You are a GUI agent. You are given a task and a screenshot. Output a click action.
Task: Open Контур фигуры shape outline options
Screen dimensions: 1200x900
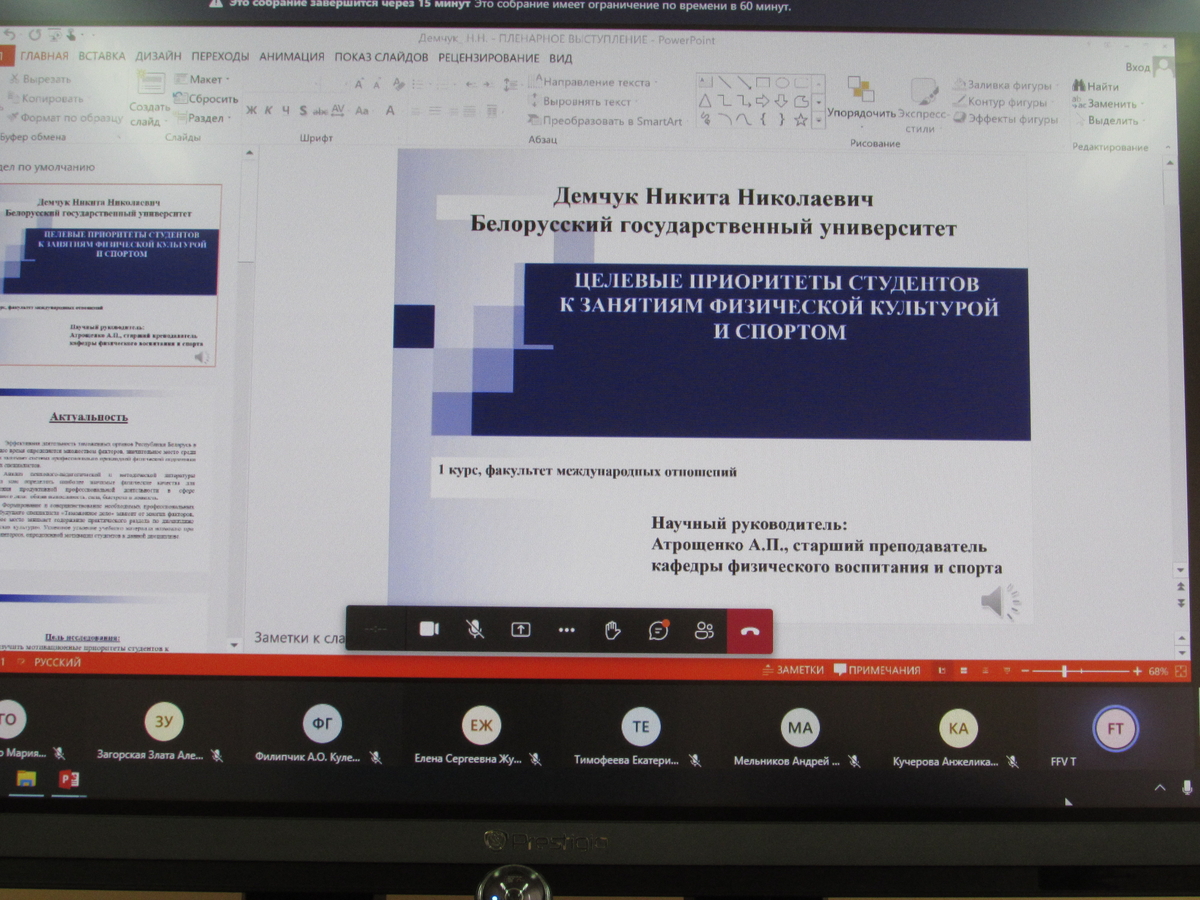[1001, 102]
